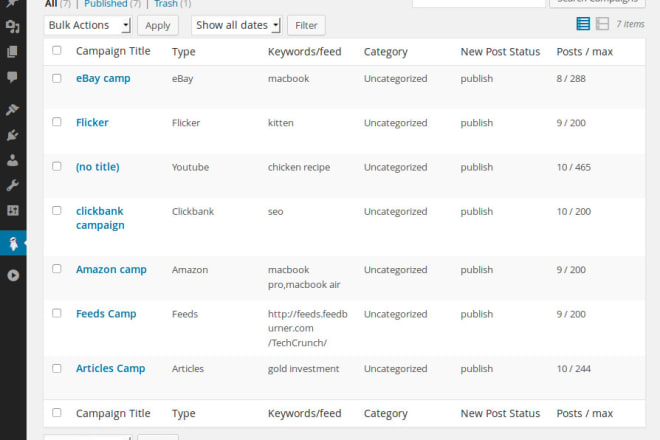Viewport: 660px width, 440px height.
Task: Open the Bulk Actions dropdown
Action: click(x=88, y=25)
